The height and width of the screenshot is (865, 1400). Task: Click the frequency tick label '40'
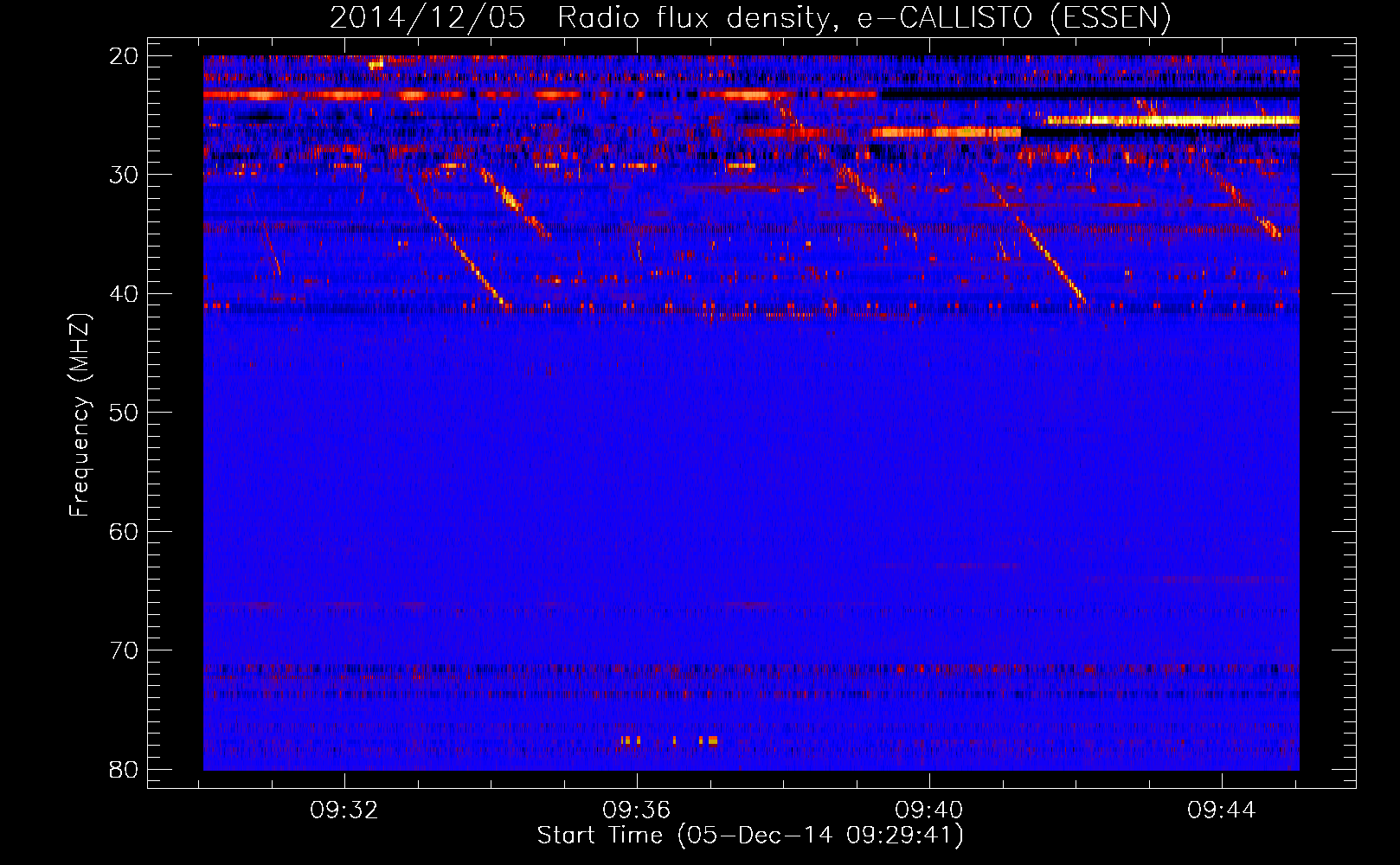(125, 294)
